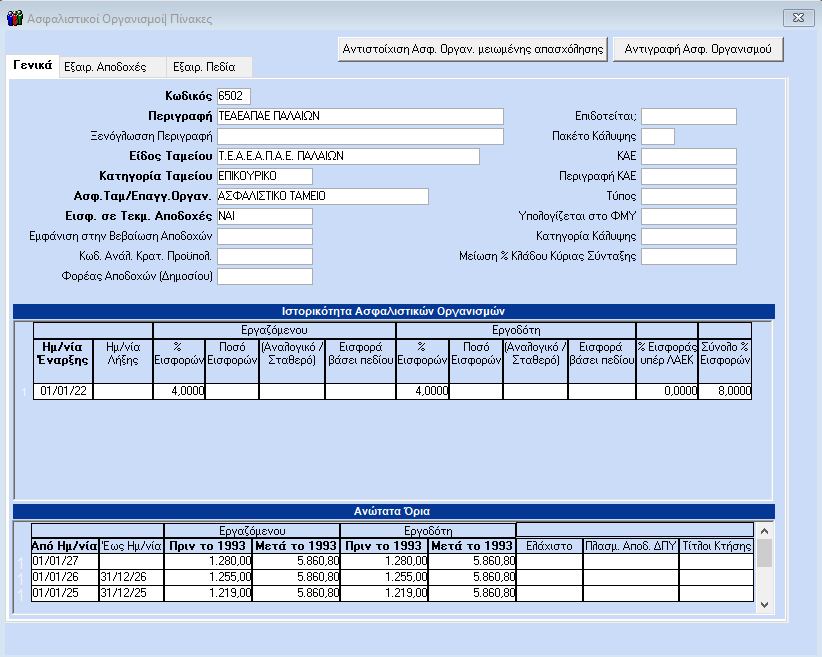The image size is (822, 657).
Task: Click Πλασμ. Αποδ. ΔΠΥ column header
Action: click(x=631, y=546)
